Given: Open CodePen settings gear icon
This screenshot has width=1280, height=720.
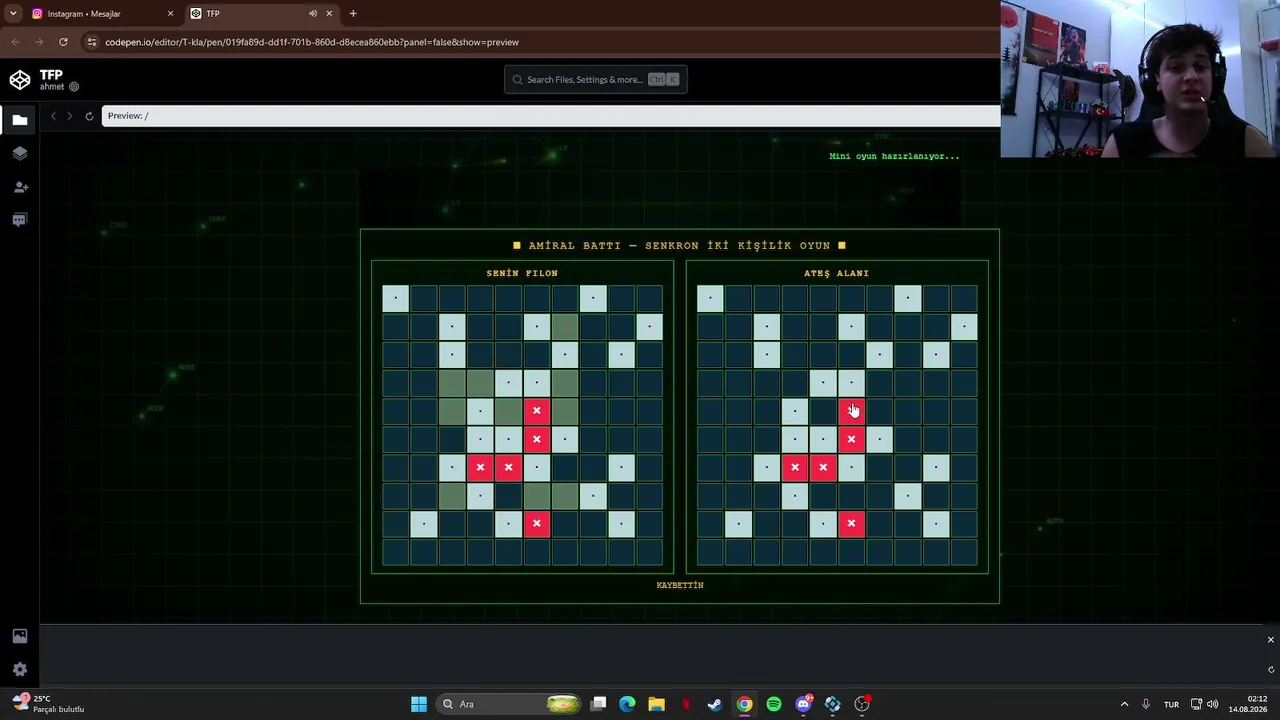Looking at the screenshot, I should point(20,669).
